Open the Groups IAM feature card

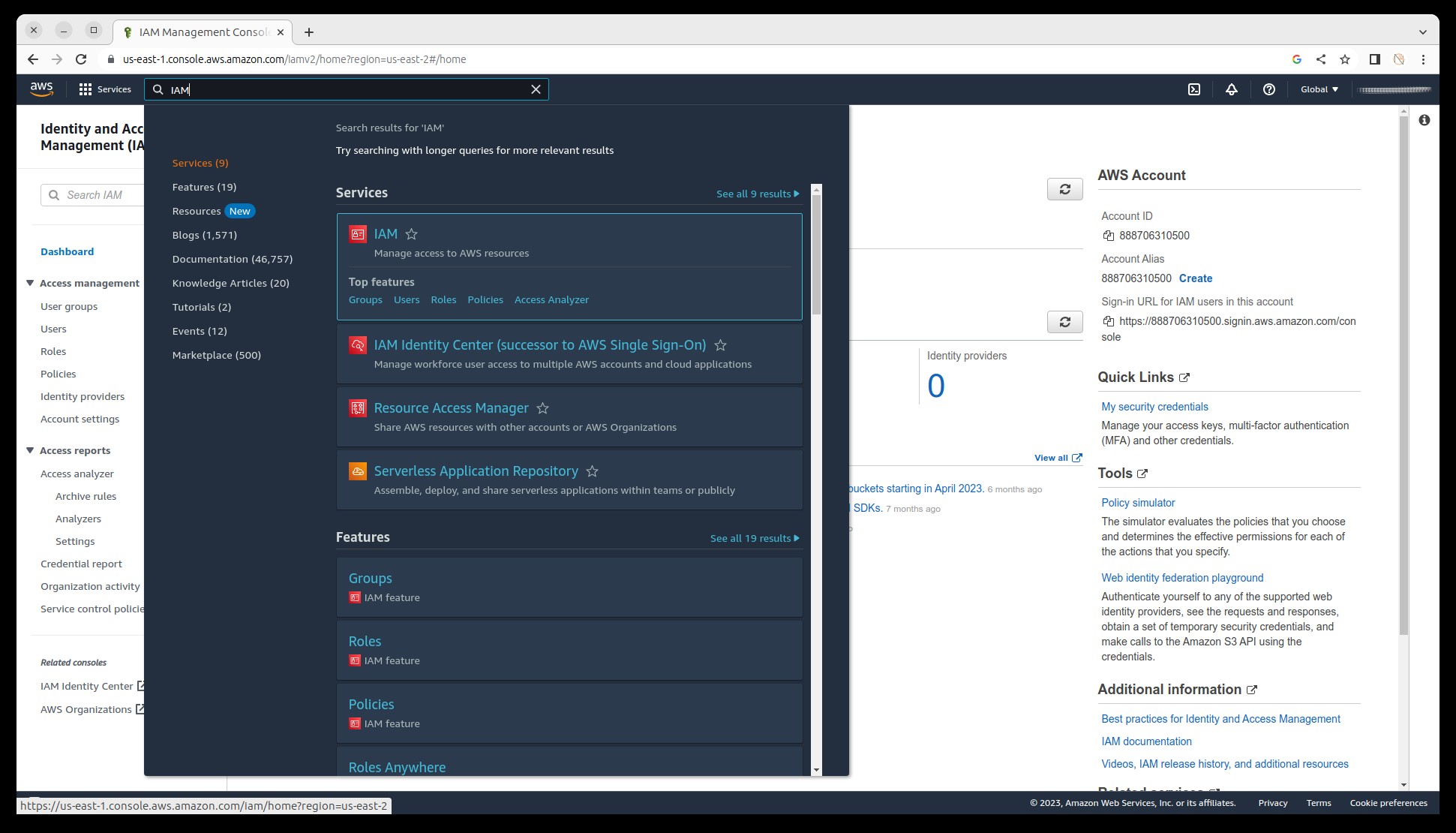coord(569,587)
